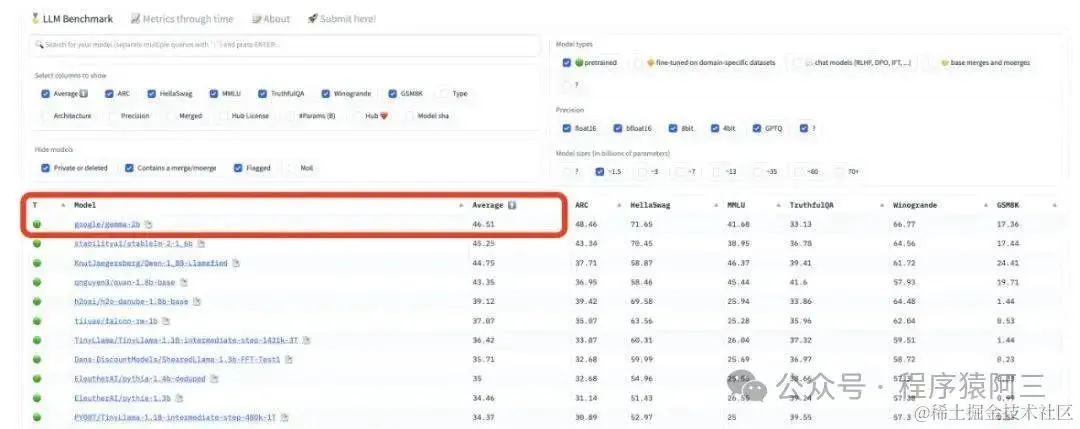
Task: Uncheck the pretrained model type
Action: (x=566, y=63)
